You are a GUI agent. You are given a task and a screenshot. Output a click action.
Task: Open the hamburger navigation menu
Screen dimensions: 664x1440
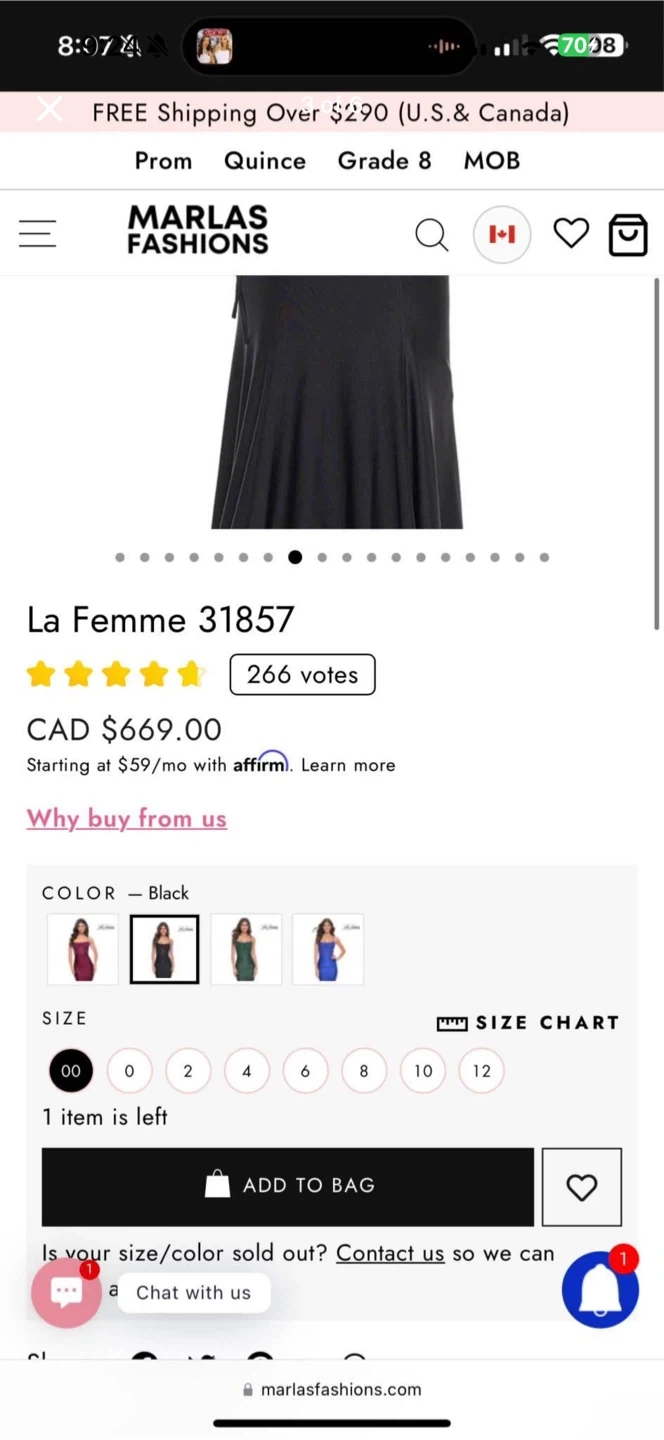(38, 234)
